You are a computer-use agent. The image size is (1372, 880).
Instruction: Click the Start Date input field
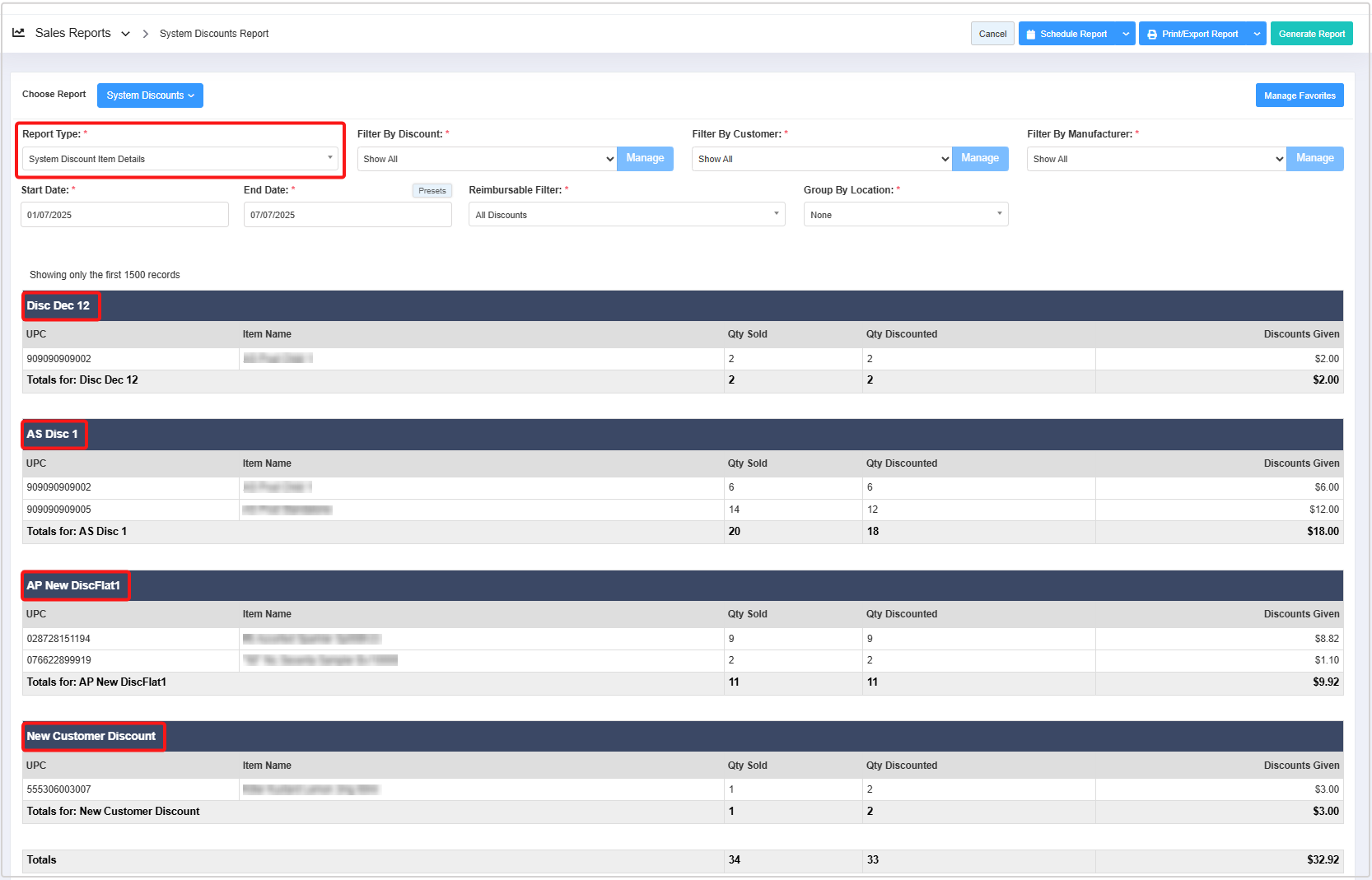point(124,215)
